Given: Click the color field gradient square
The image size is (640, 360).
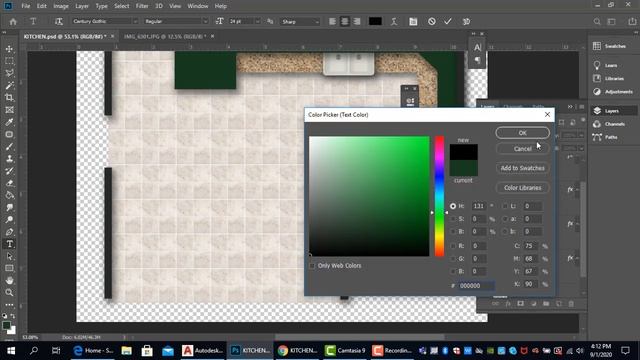Looking at the screenshot, I should click(x=369, y=196).
